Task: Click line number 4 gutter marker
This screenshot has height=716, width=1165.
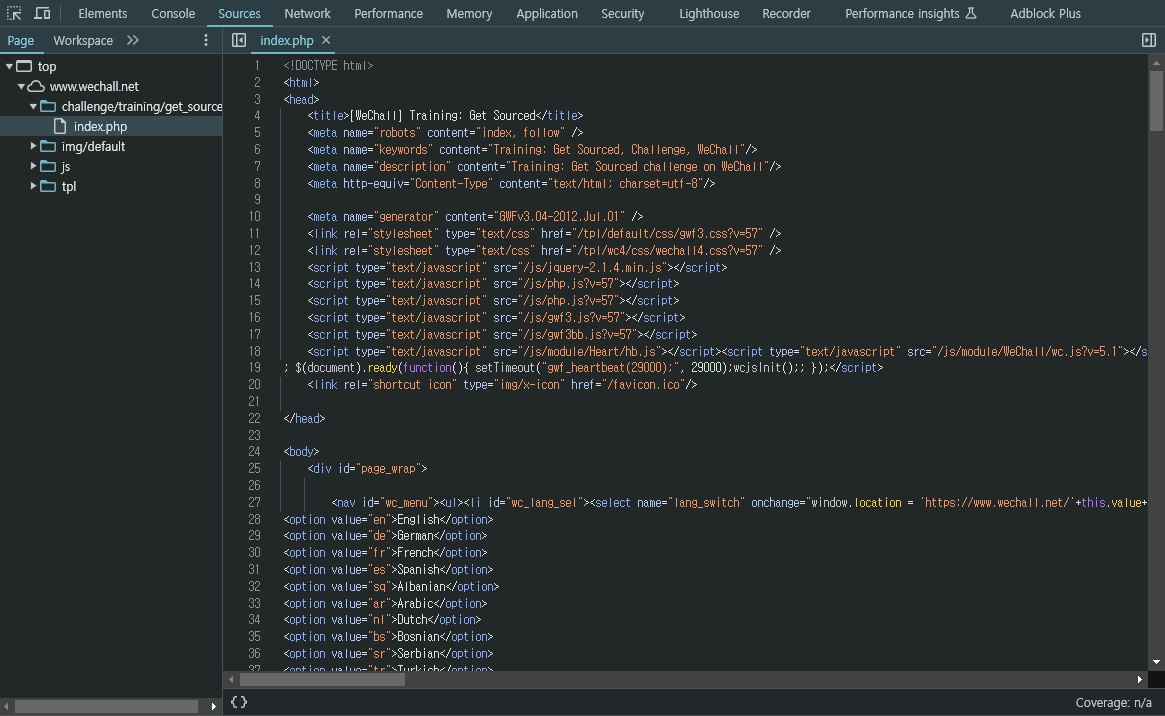Action: point(257,115)
